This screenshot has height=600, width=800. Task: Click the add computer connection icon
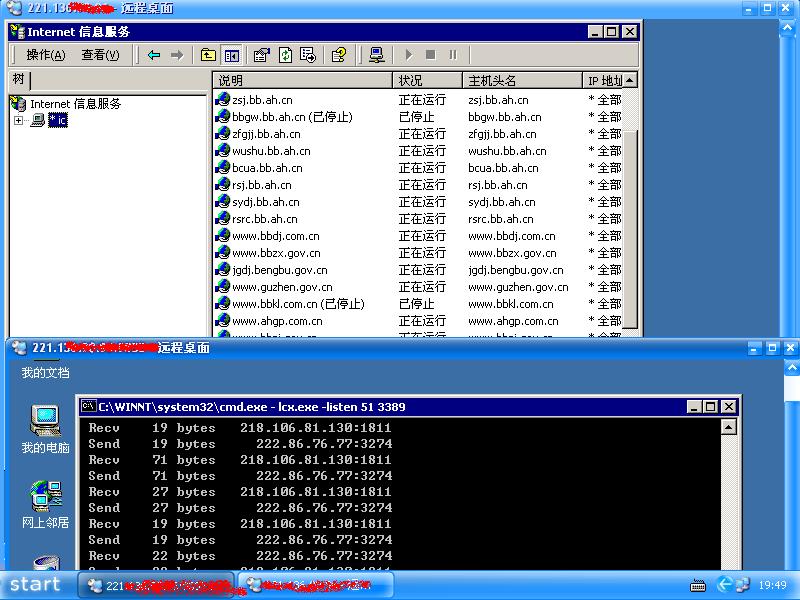click(x=376, y=55)
